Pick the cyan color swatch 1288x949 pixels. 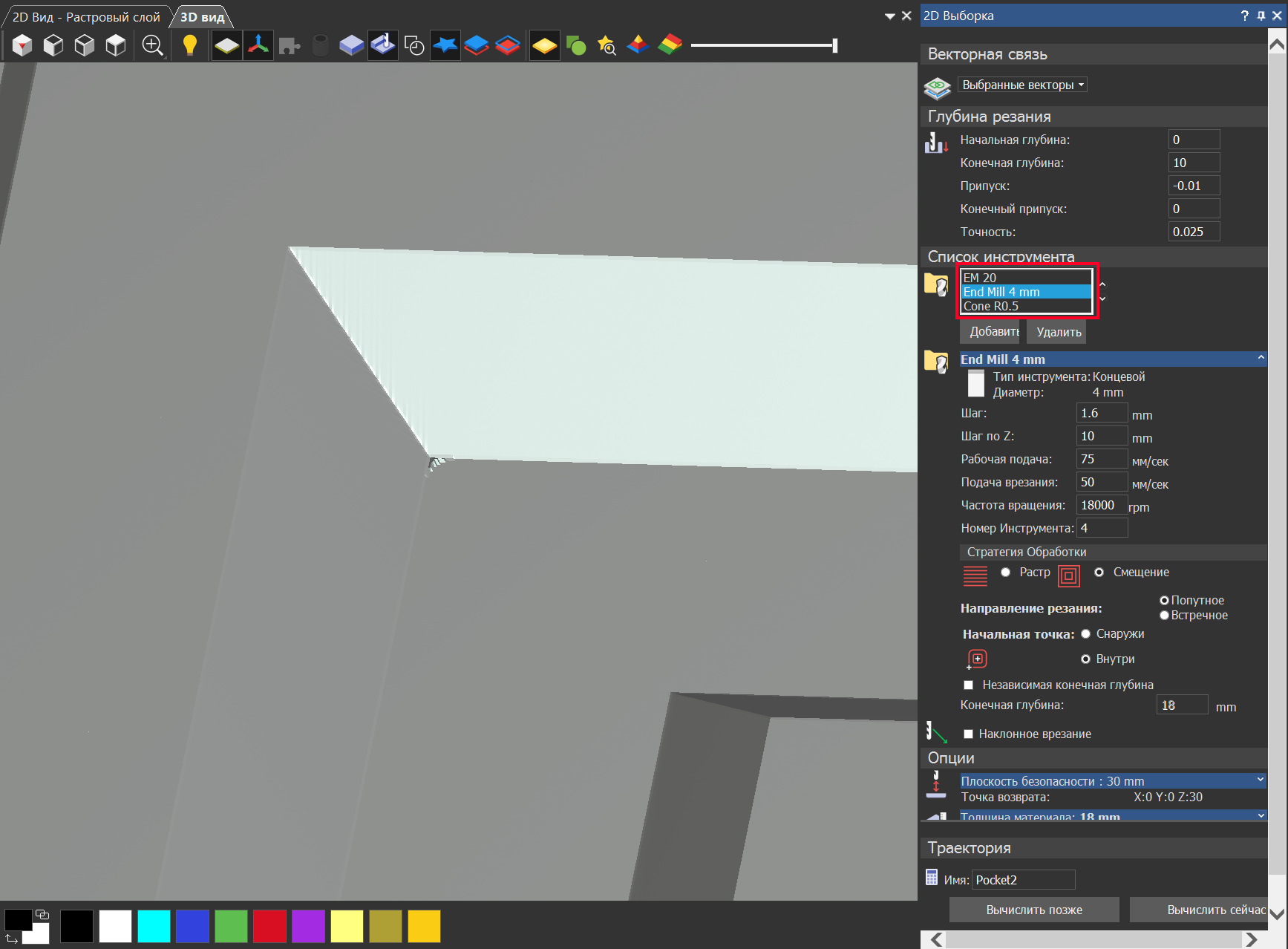click(154, 926)
